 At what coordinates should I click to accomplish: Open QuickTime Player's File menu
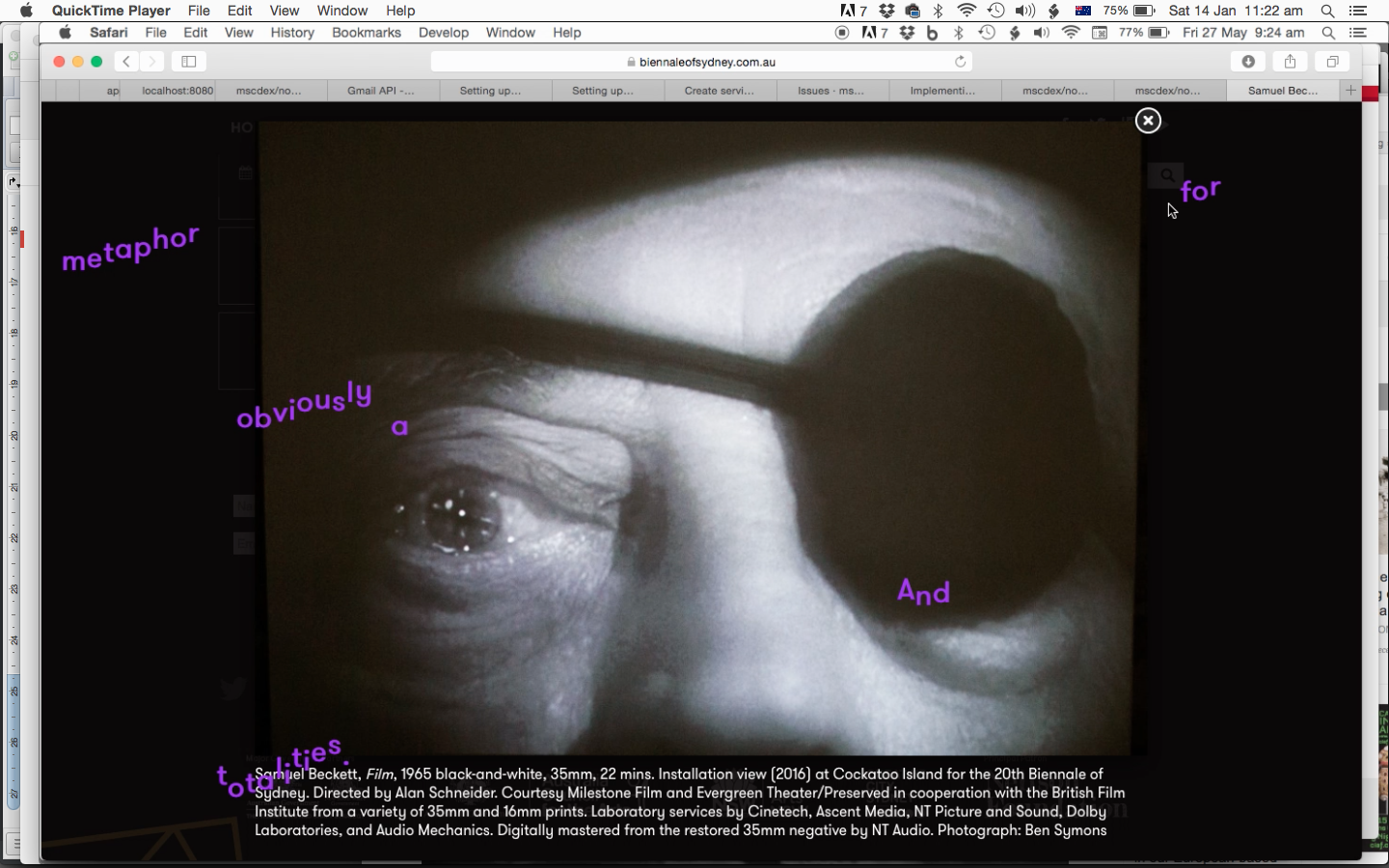199,11
